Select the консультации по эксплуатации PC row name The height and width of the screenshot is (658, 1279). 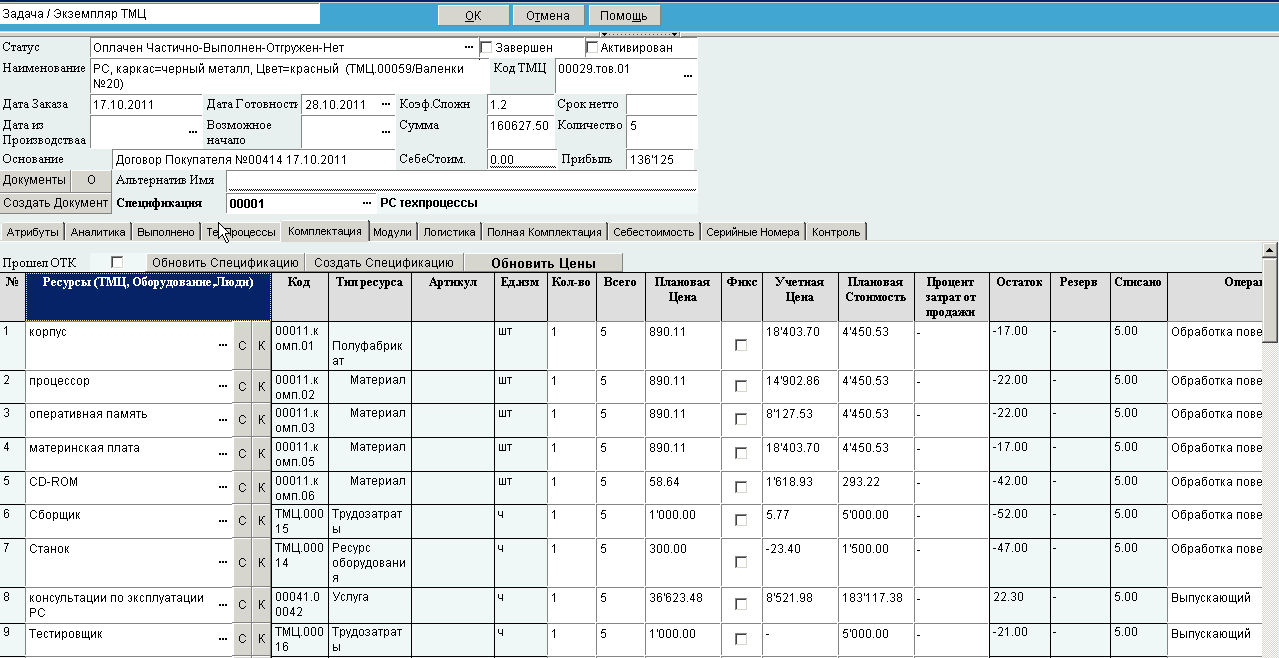(x=116, y=604)
